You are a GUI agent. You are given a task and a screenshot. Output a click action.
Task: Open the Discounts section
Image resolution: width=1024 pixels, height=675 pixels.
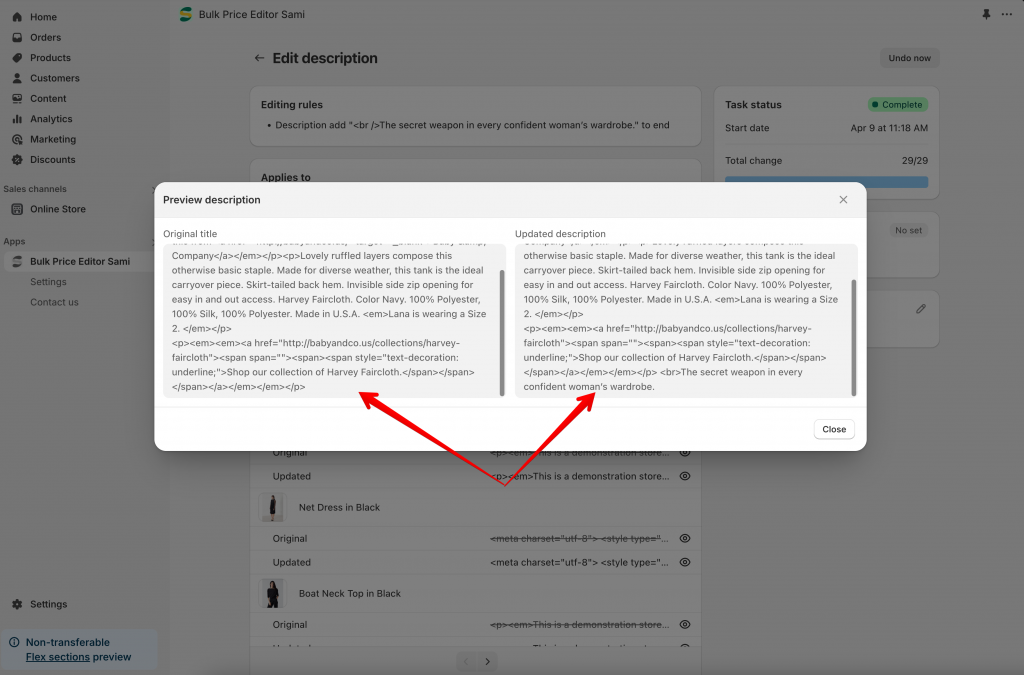click(x=52, y=159)
